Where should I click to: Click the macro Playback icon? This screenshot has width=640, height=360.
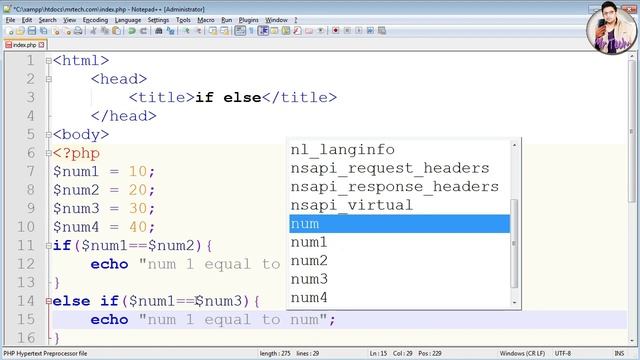click(359, 31)
